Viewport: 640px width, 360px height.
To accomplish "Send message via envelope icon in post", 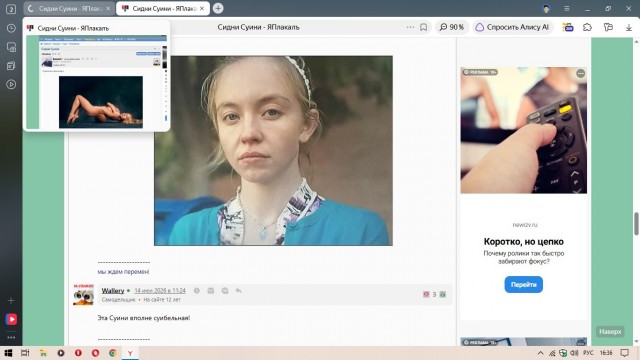I will pyautogui.click(x=211, y=291).
